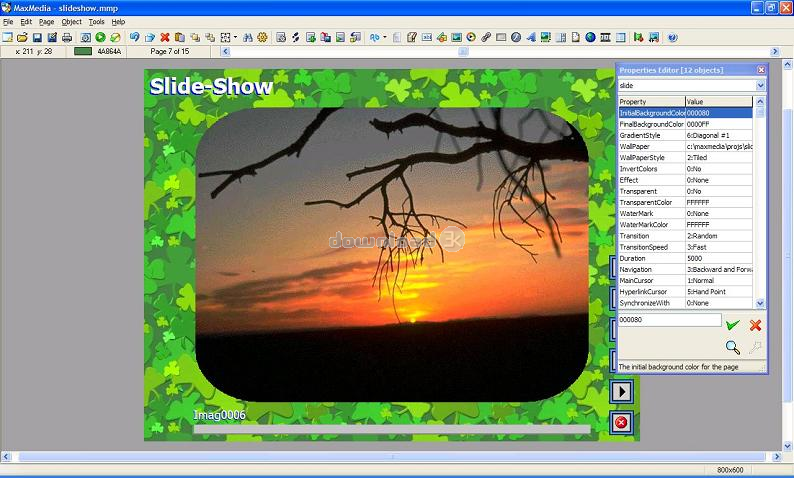The image size is (794, 478).
Task: Open the Tools menu
Action: click(x=96, y=21)
